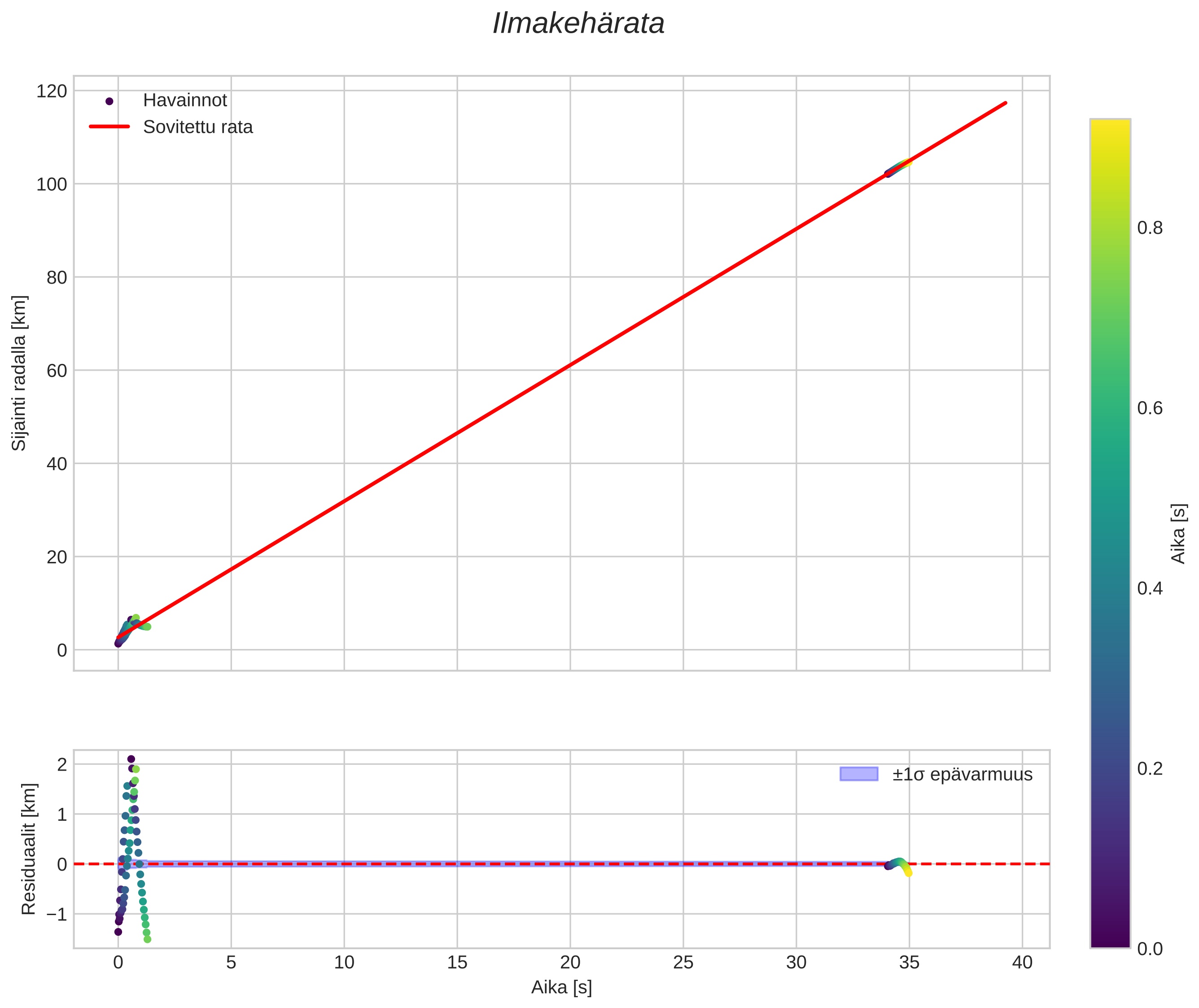Click the Ilmakehärata plot title

pos(578,24)
